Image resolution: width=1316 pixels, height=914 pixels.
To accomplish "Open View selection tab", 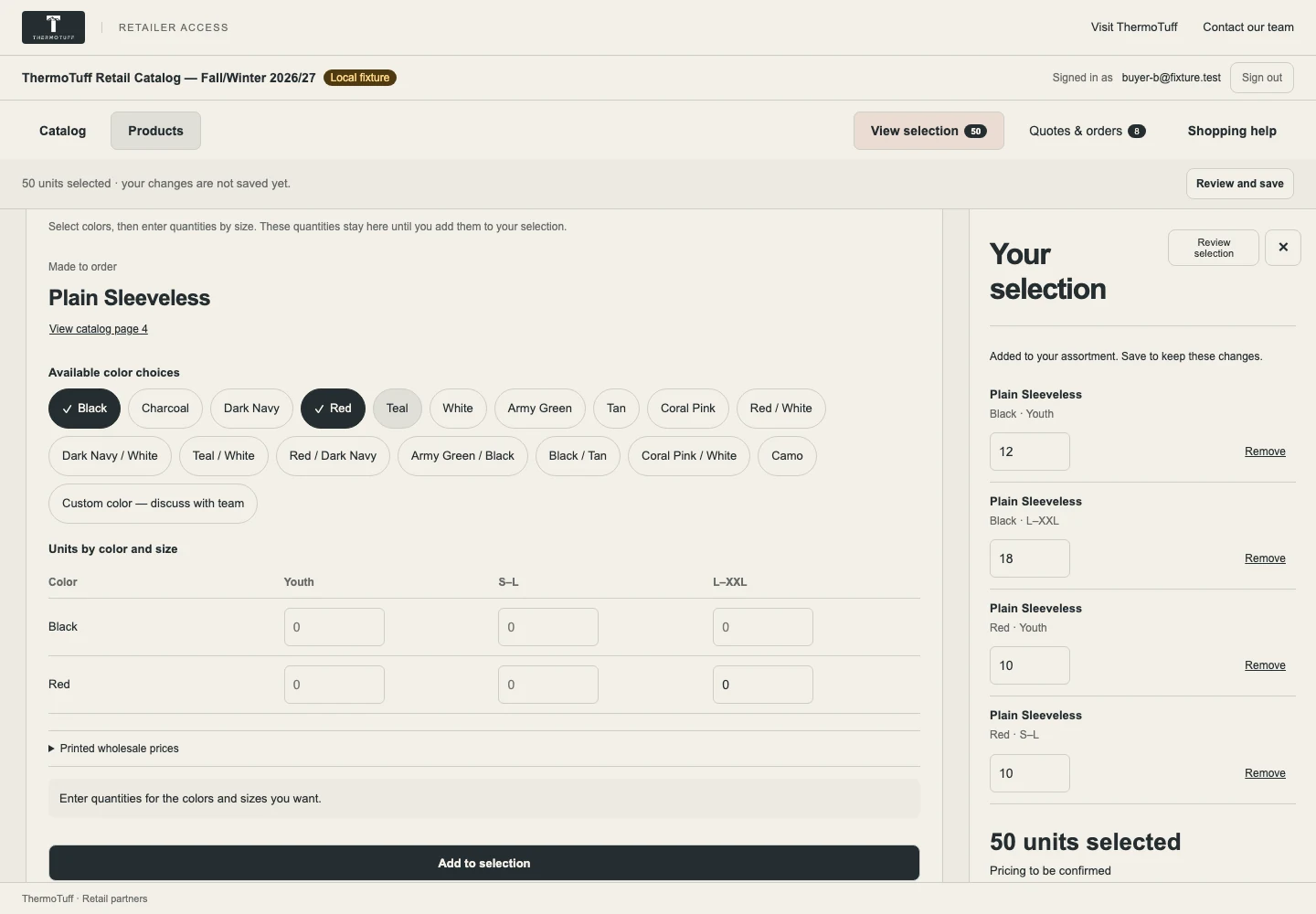I will pos(929,131).
